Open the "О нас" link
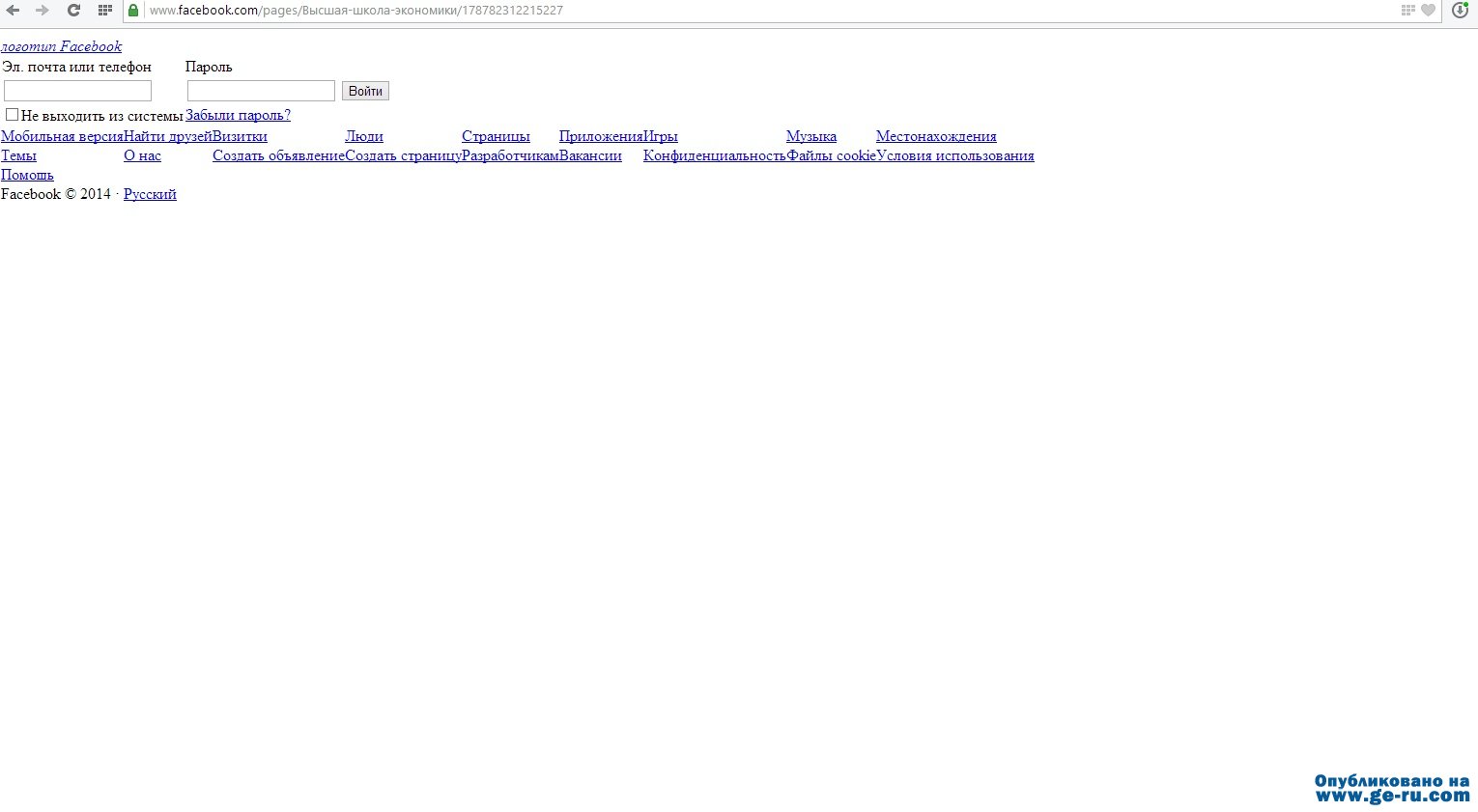Viewport: 1478px width, 812px height. [x=142, y=155]
